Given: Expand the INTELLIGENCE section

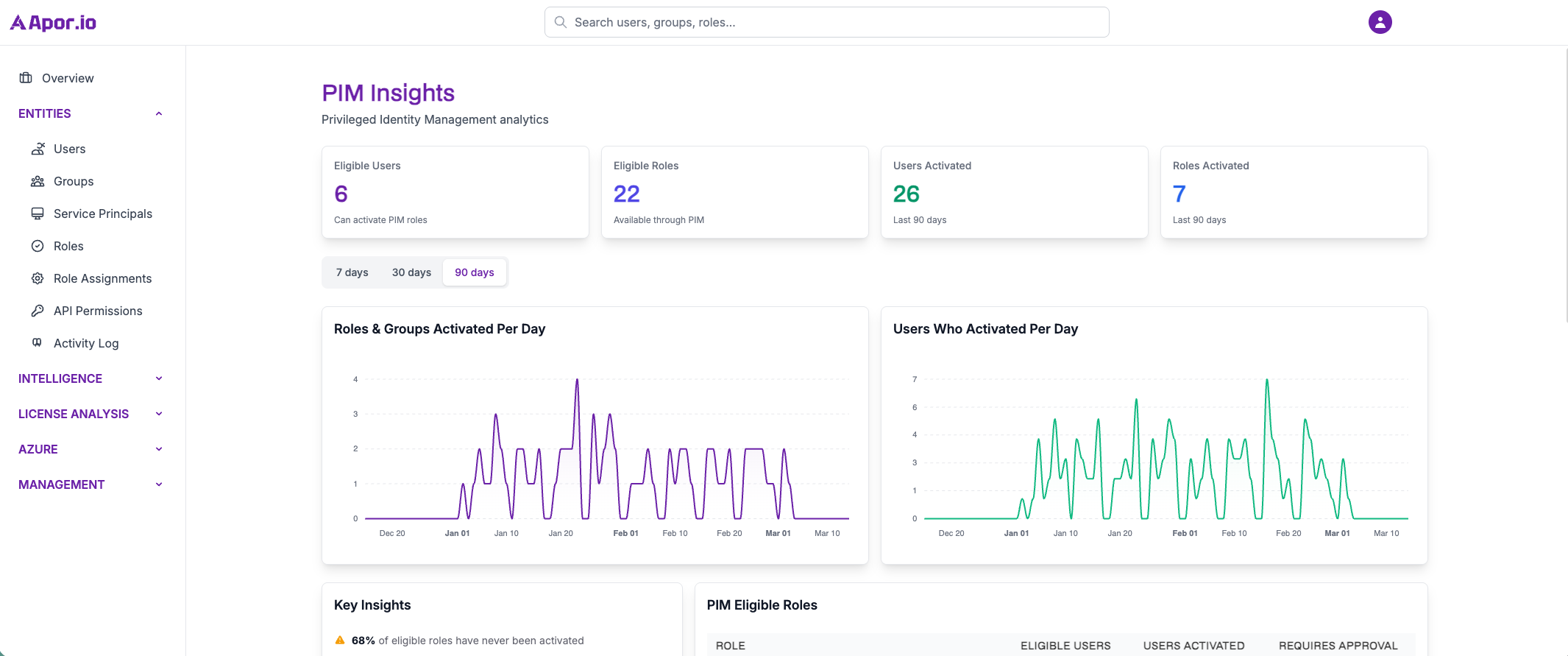Looking at the screenshot, I should click(159, 378).
